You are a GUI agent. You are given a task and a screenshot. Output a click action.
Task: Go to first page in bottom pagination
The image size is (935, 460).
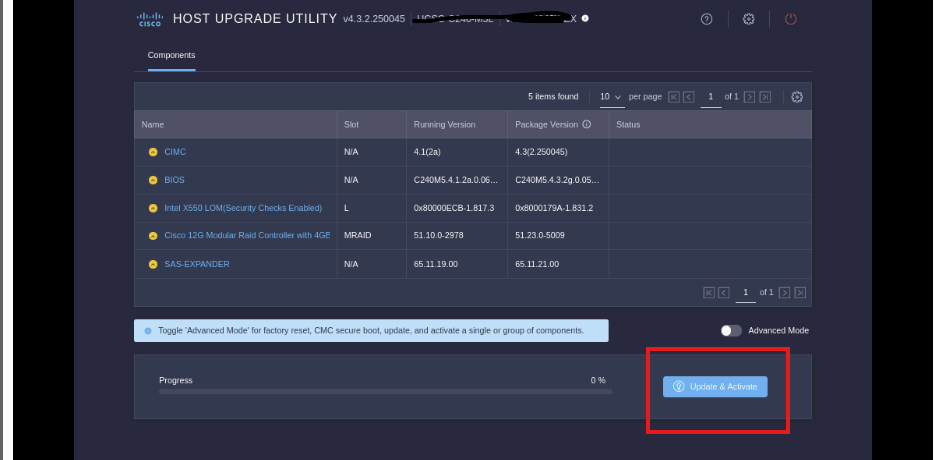coord(709,292)
